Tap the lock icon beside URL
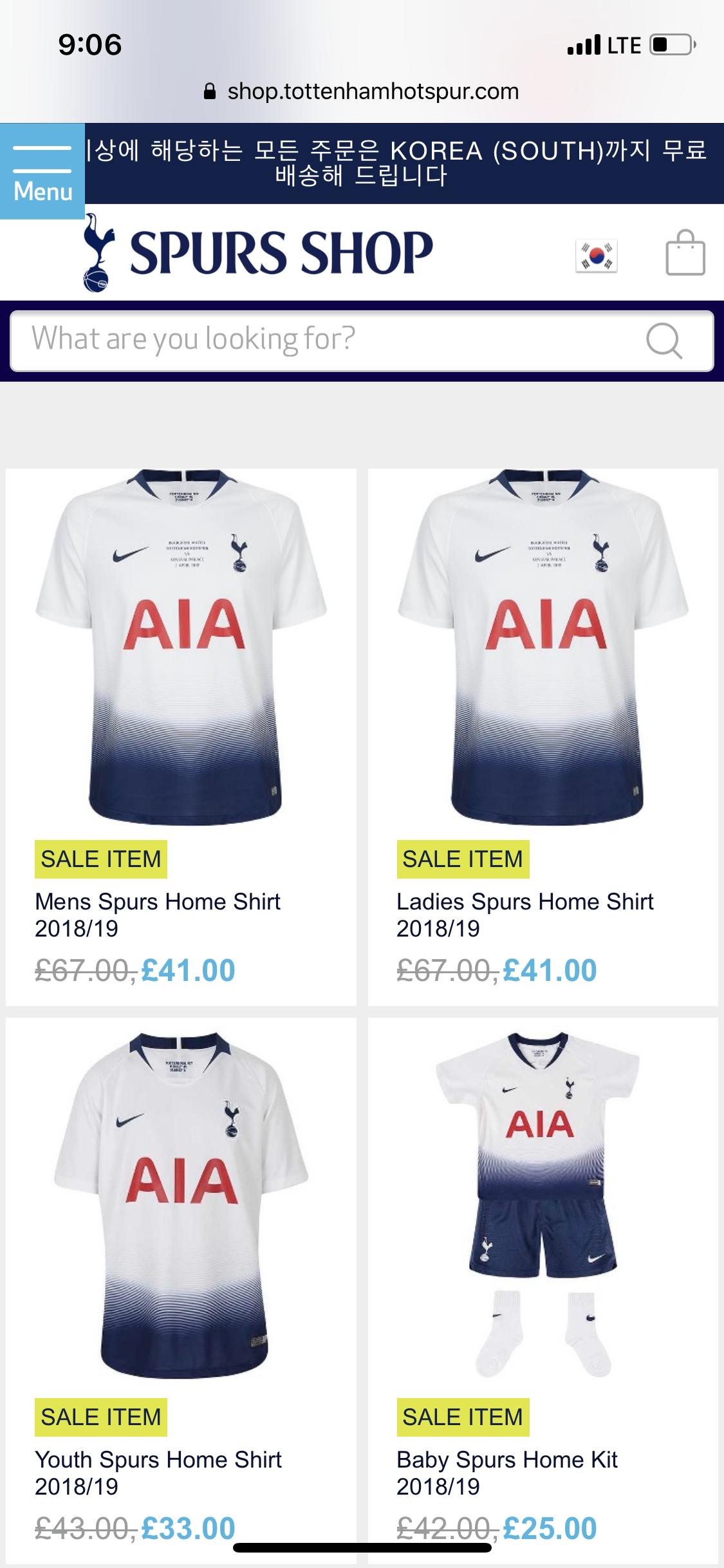The height and width of the screenshot is (1568, 724). 209,91
